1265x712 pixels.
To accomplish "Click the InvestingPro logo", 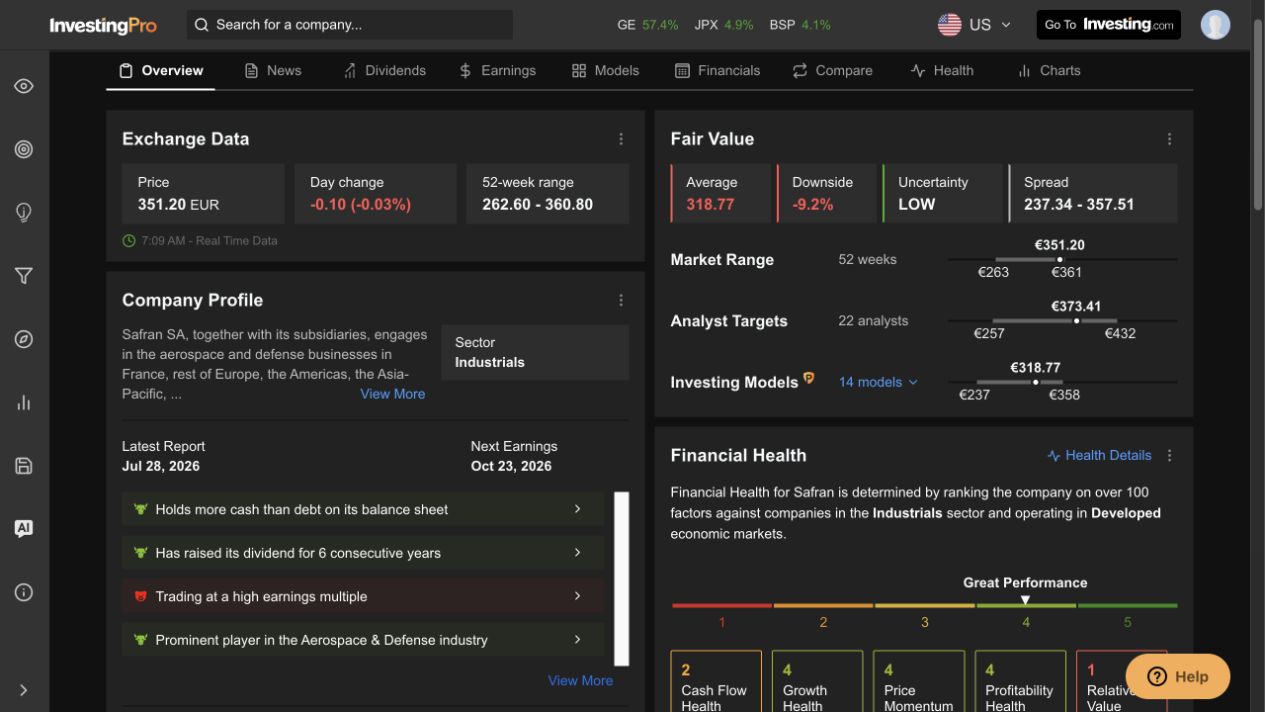I will (x=103, y=25).
